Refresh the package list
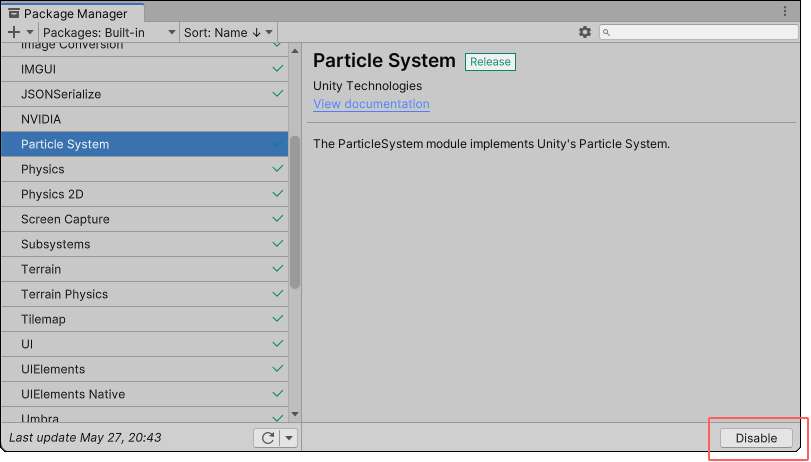811x462 pixels. [x=267, y=438]
